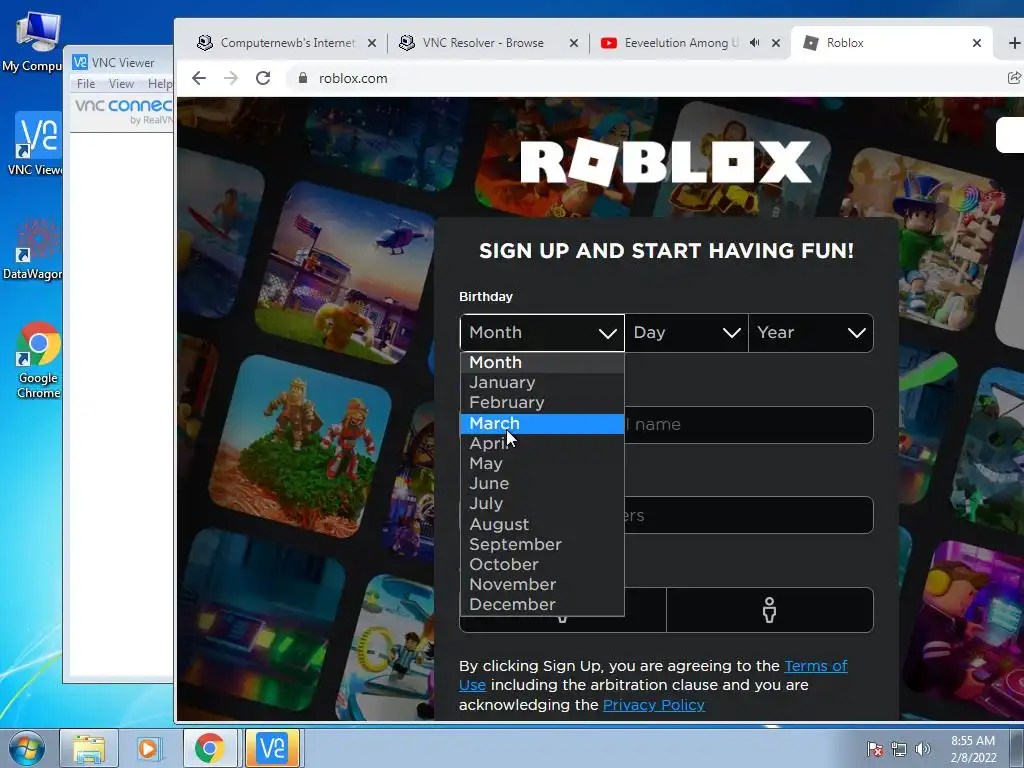Open the My Computer desktop icon

click(x=36, y=40)
